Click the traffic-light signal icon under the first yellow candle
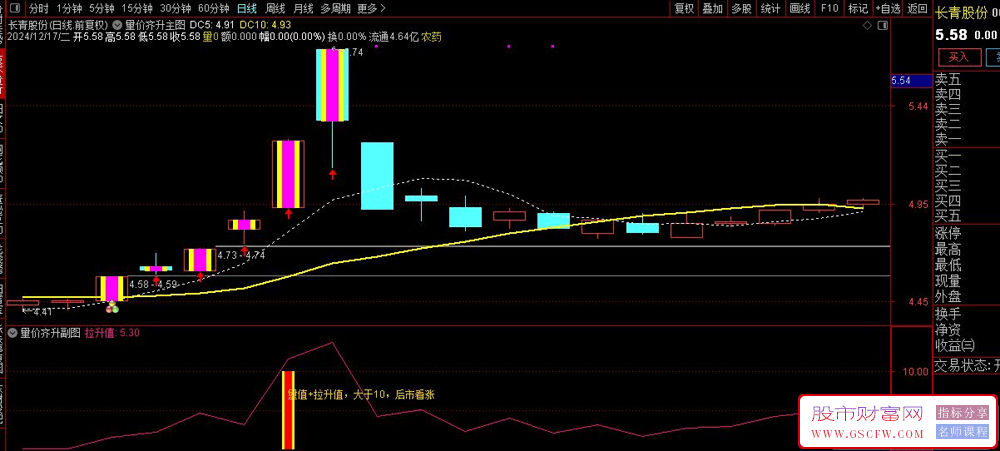 (x=112, y=308)
